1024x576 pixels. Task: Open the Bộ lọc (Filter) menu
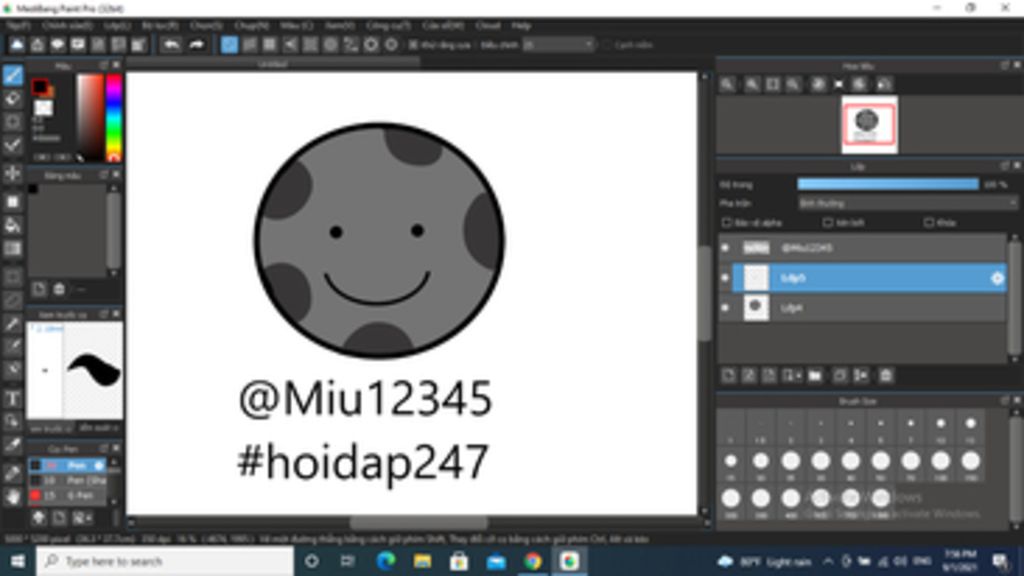click(x=160, y=25)
